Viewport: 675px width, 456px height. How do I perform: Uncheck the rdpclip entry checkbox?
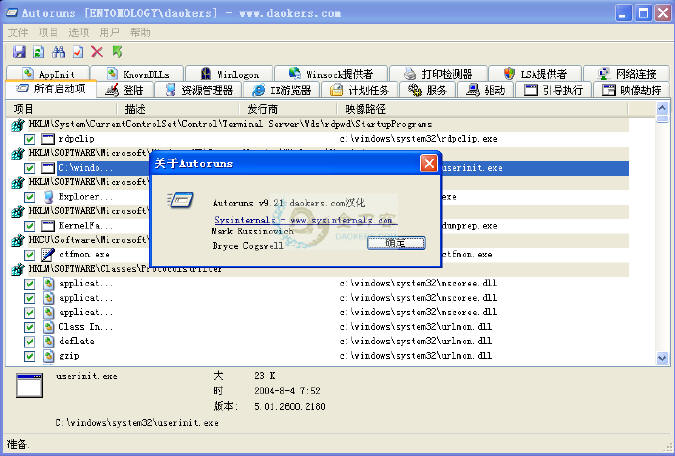pyautogui.click(x=29, y=139)
